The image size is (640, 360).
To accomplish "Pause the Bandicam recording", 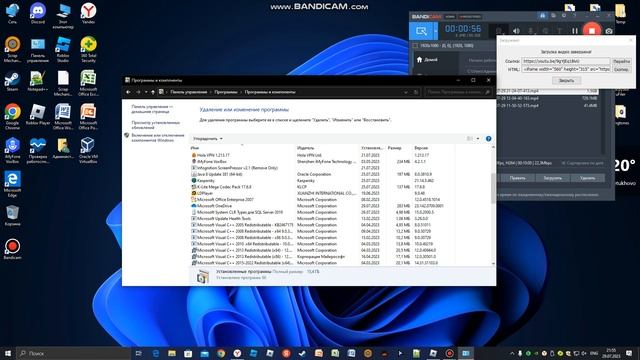I will (575, 31).
